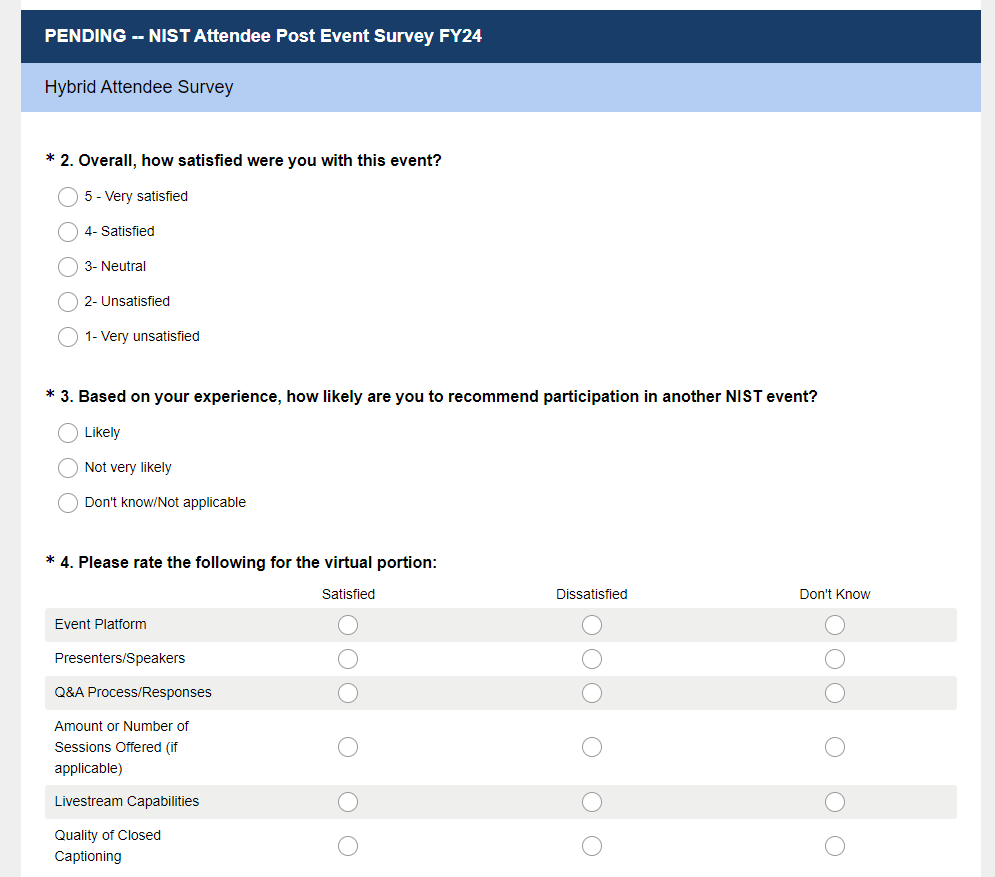
Task: Select the '3- Neutral' radio button
Action: pos(68,267)
